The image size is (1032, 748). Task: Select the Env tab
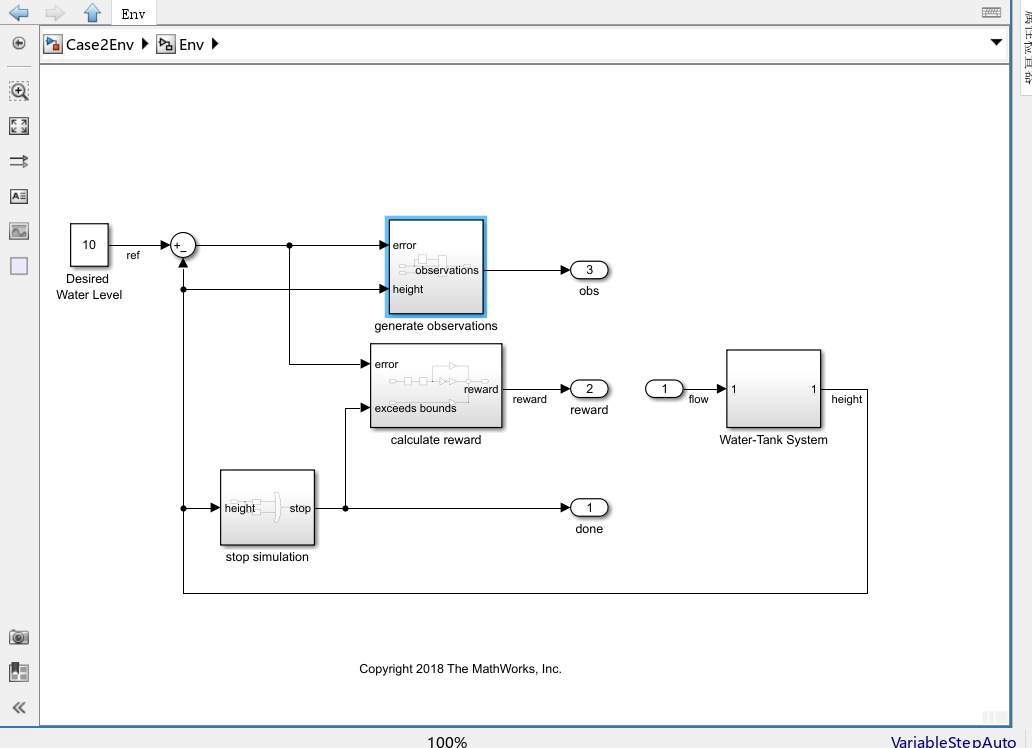pyautogui.click(x=134, y=13)
